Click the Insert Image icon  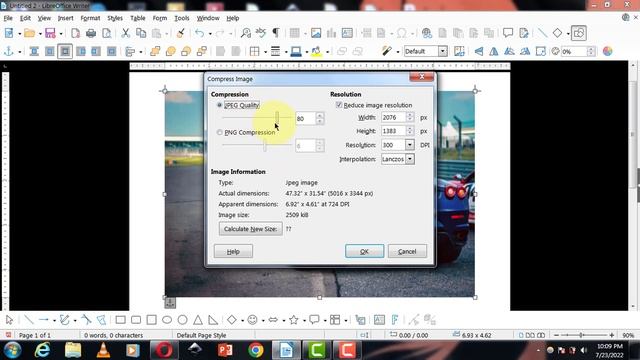click(x=316, y=33)
